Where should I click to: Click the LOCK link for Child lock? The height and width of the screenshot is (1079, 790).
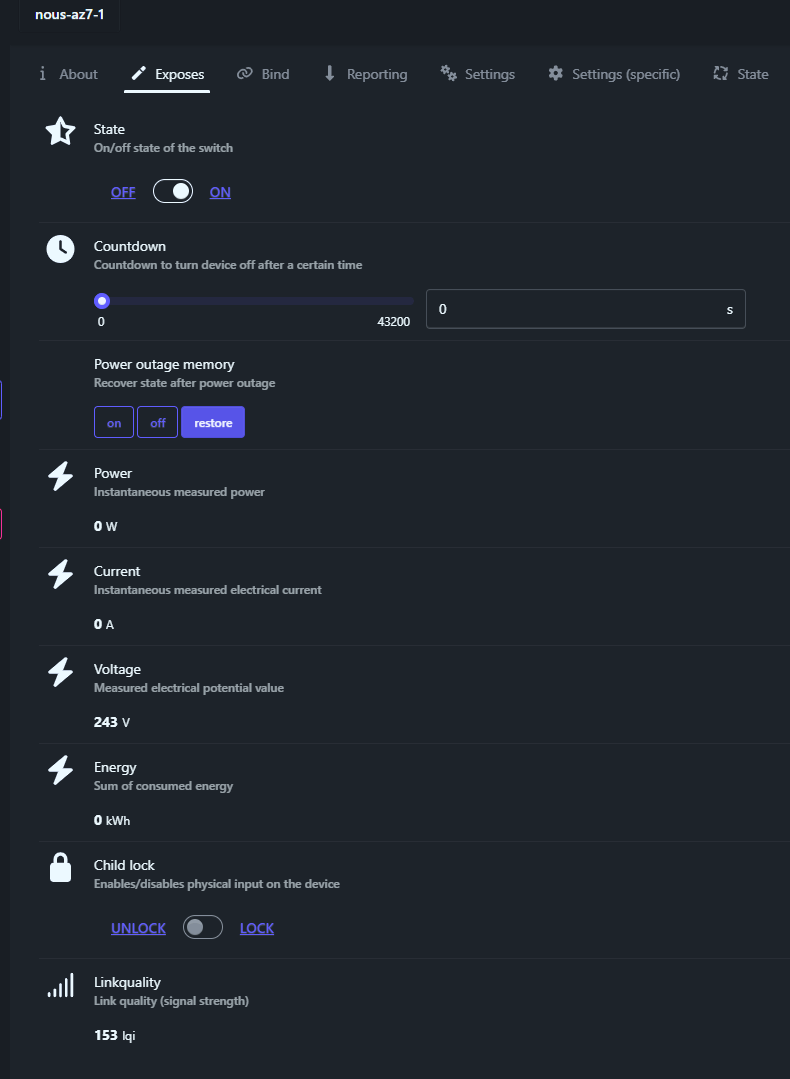(257, 928)
